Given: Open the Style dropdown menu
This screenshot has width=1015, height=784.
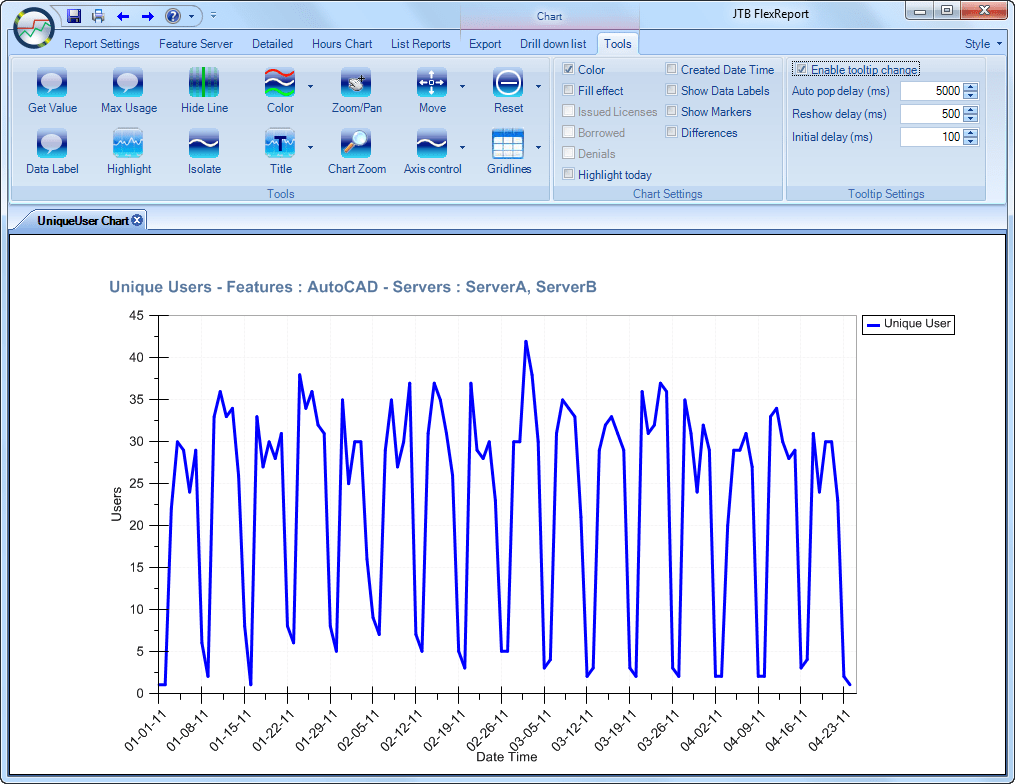Looking at the screenshot, I should pos(983,44).
